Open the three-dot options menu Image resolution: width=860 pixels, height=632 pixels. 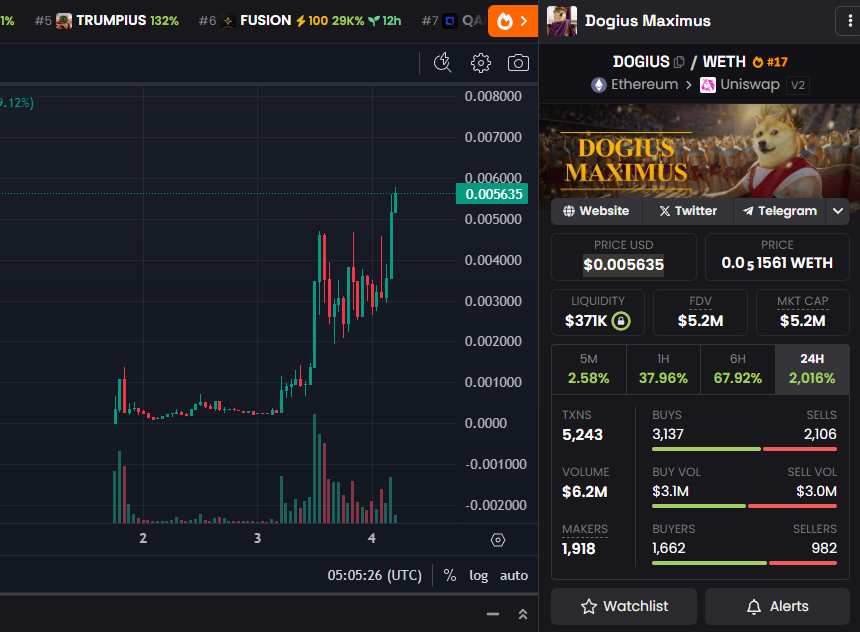pyautogui.click(x=850, y=21)
